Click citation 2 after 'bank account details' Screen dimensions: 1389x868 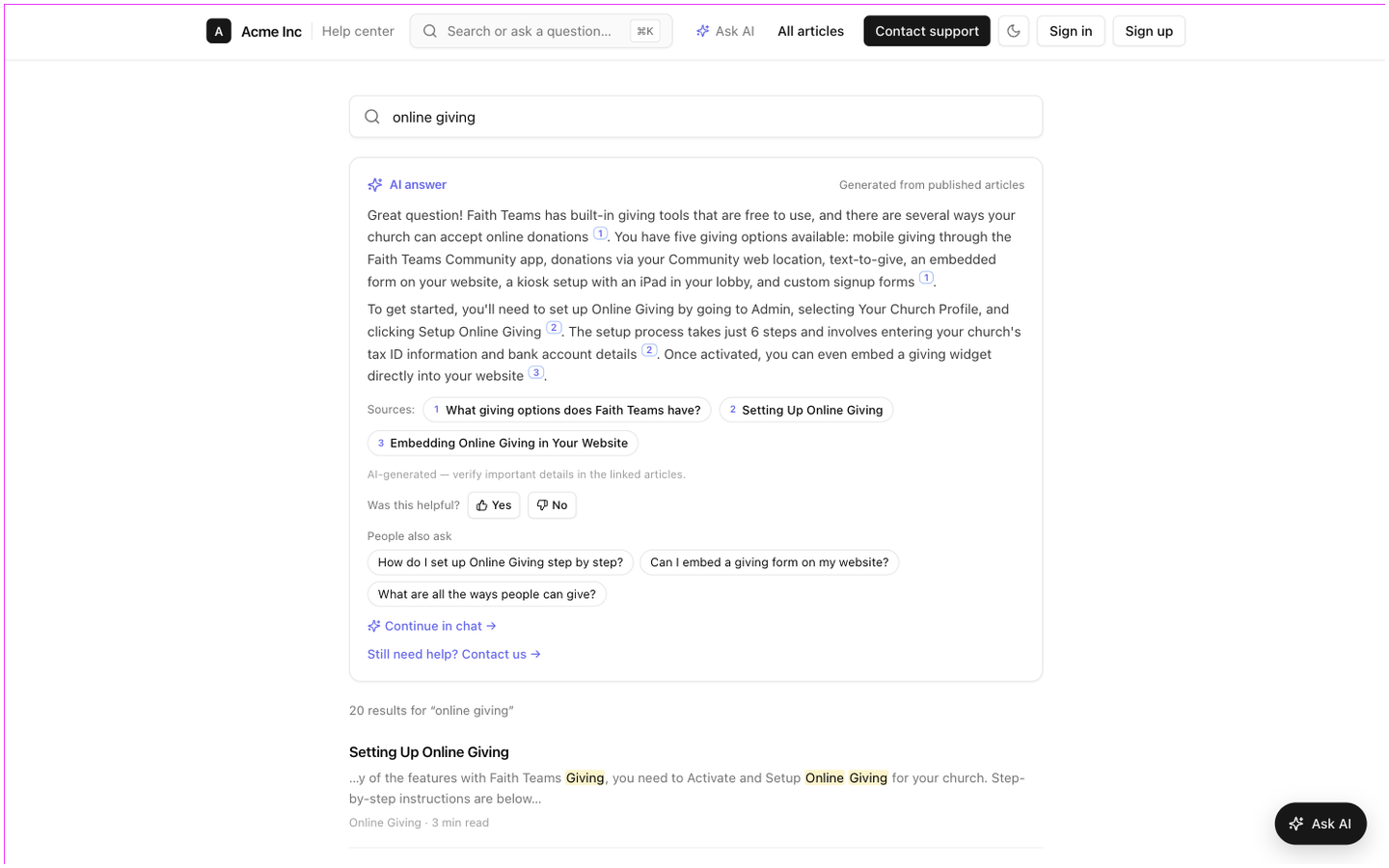649,350
